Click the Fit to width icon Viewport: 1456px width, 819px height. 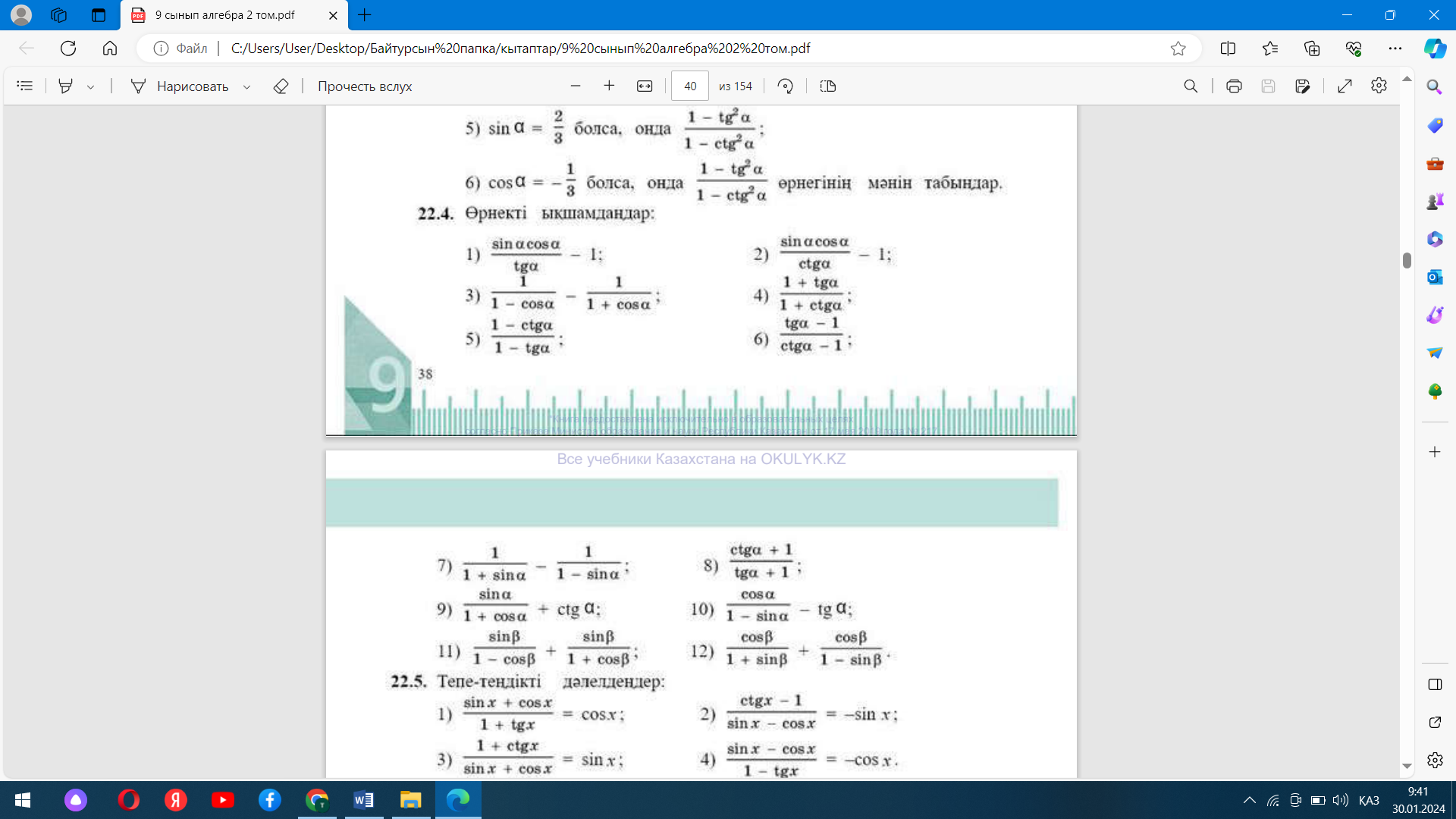coord(645,86)
